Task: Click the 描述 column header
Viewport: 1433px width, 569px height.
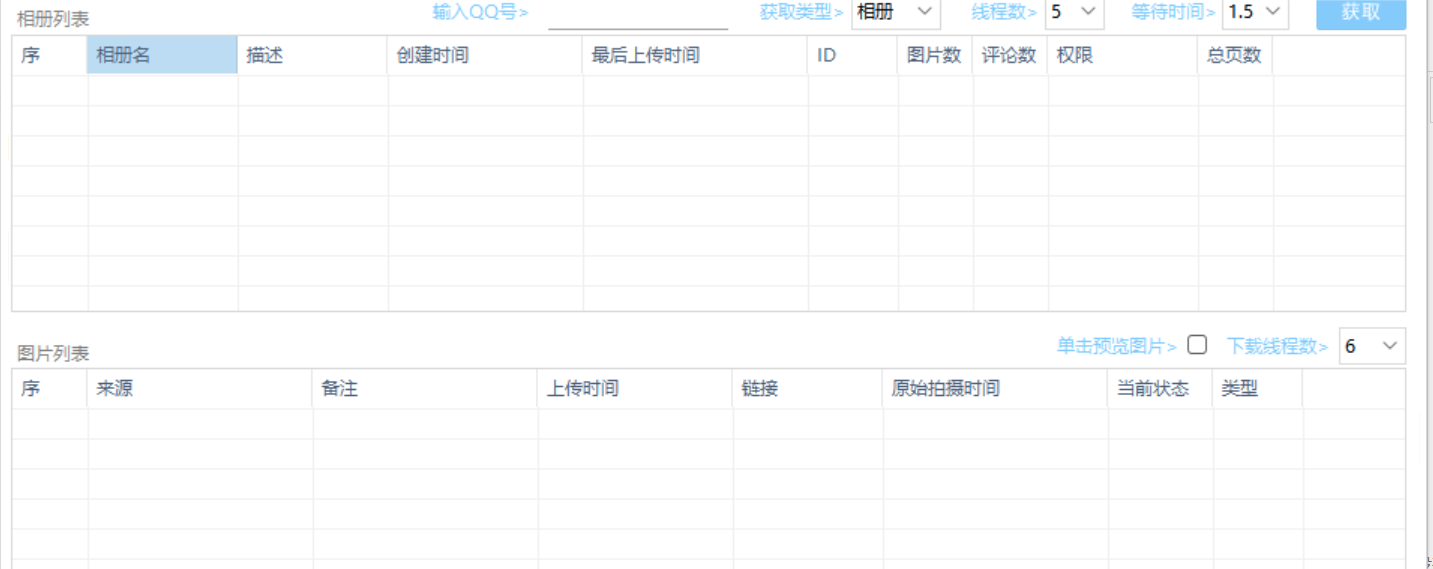Action: coord(312,56)
